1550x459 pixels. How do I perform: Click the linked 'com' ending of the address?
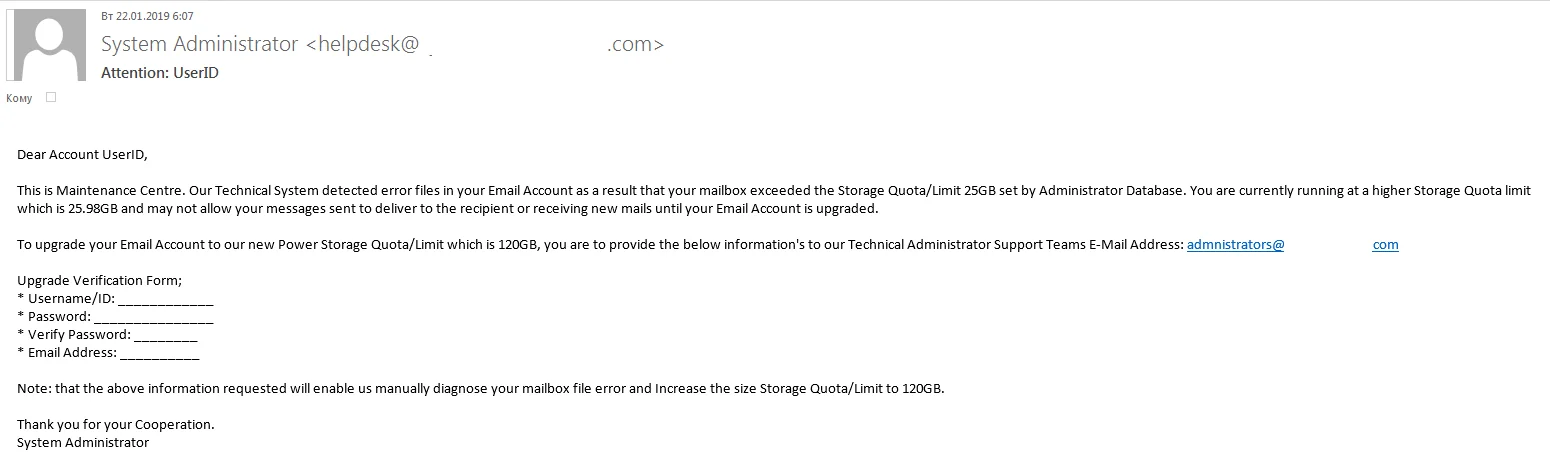[1385, 245]
